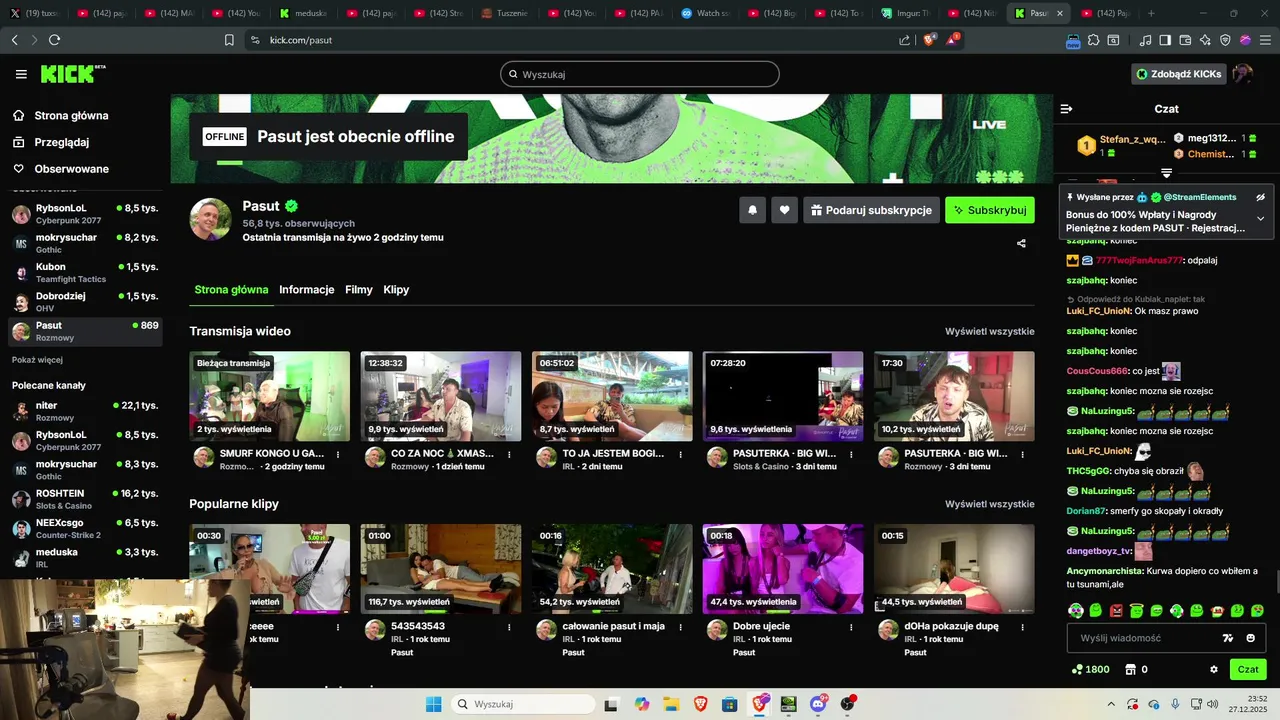Click the Brave Shields lion icon
Screen dimensions: 1280x720
pyautogui.click(x=929, y=40)
